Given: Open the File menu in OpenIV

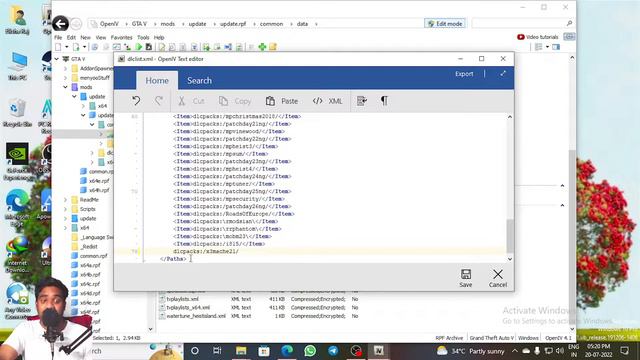Looking at the screenshot, I should coord(58,37).
